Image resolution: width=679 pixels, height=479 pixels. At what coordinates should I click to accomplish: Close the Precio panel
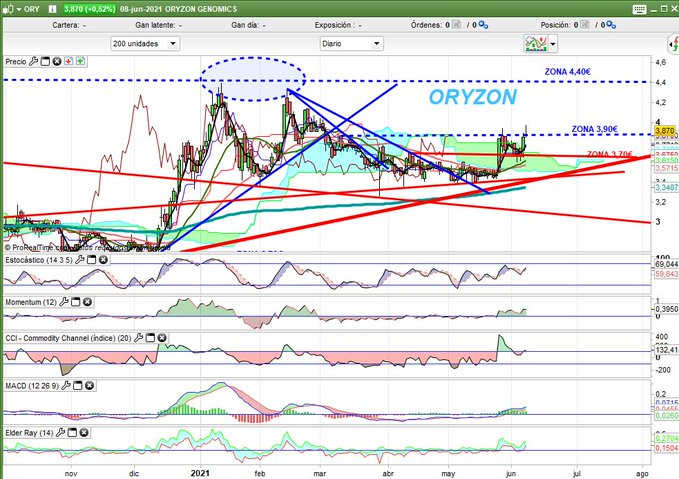pyautogui.click(x=57, y=61)
